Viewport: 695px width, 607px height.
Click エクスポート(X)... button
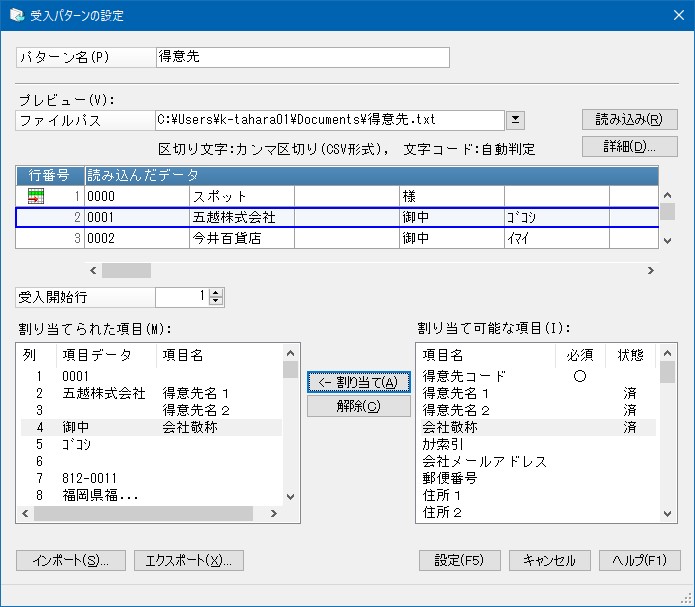pos(189,560)
